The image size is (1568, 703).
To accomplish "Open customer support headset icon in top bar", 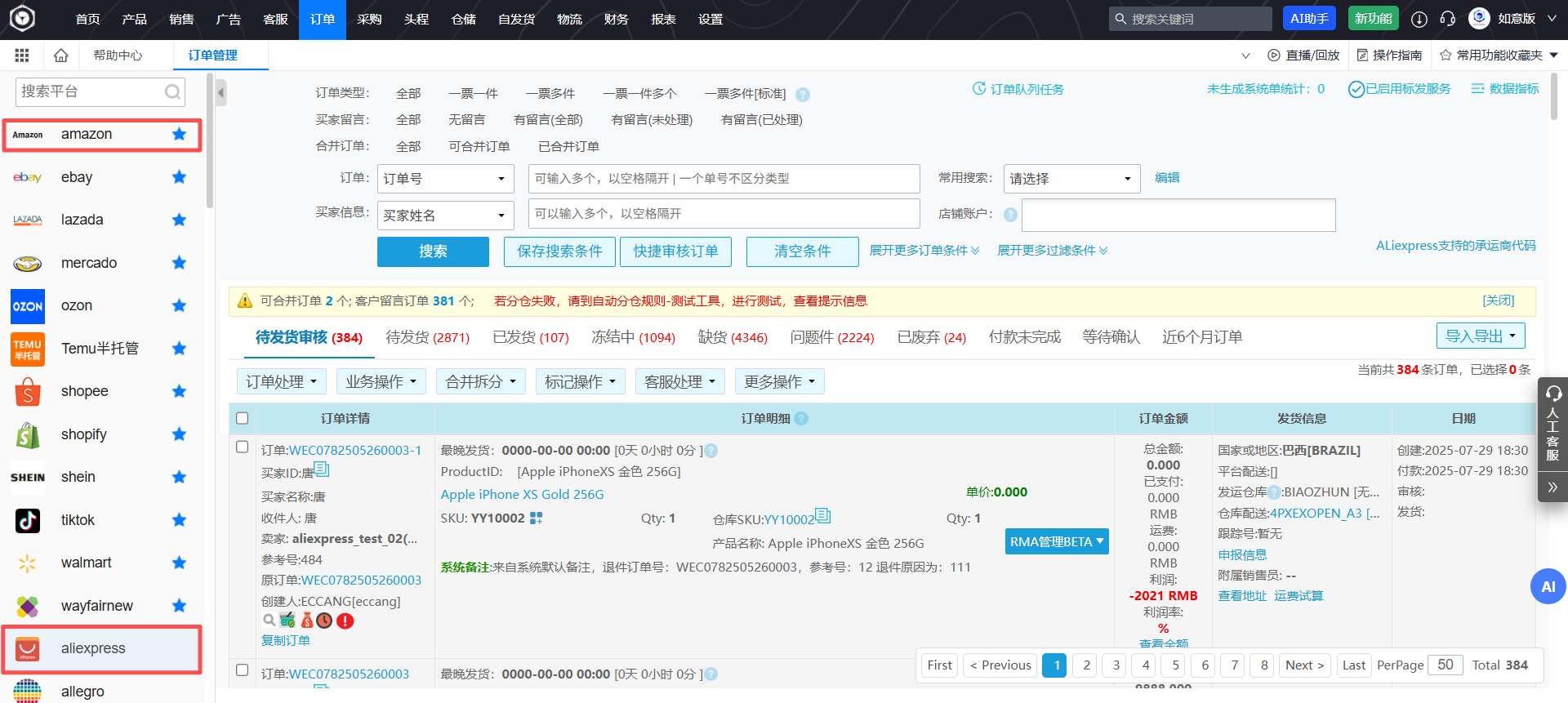I will point(1448,19).
